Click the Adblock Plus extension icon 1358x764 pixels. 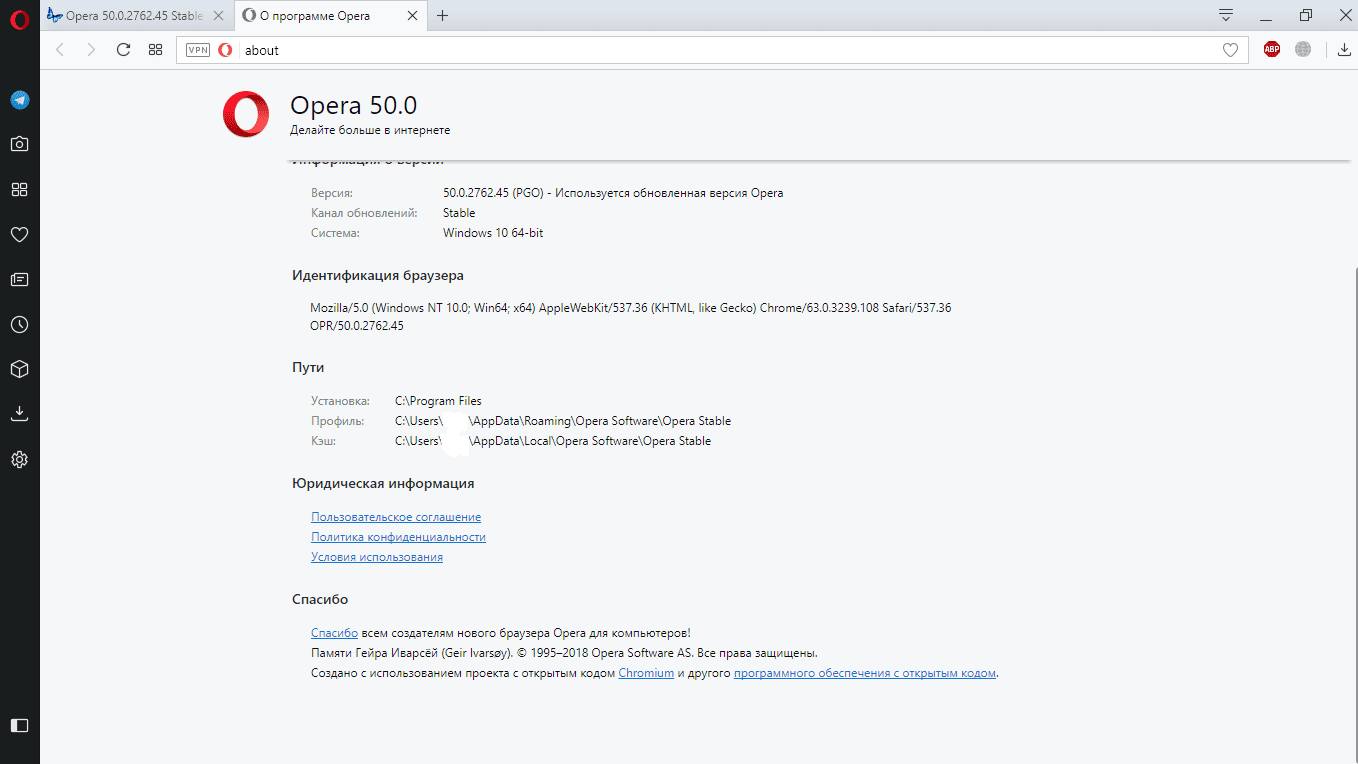click(1271, 50)
